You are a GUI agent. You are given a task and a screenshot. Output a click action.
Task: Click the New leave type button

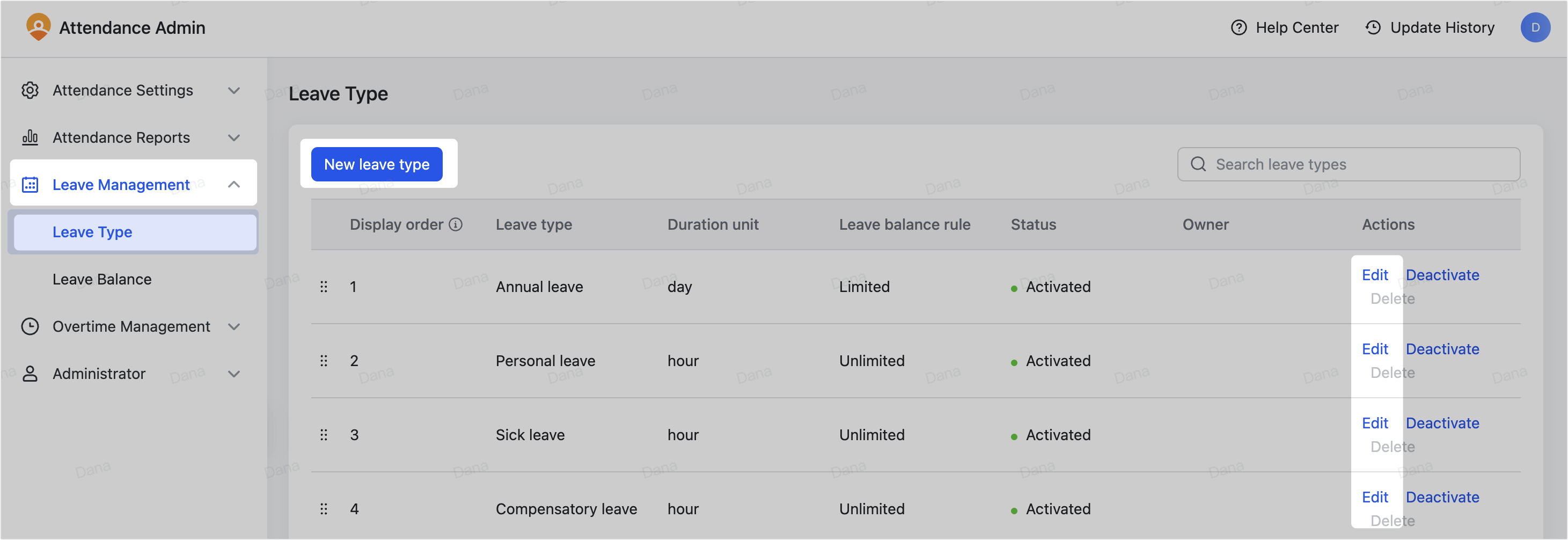coord(376,164)
